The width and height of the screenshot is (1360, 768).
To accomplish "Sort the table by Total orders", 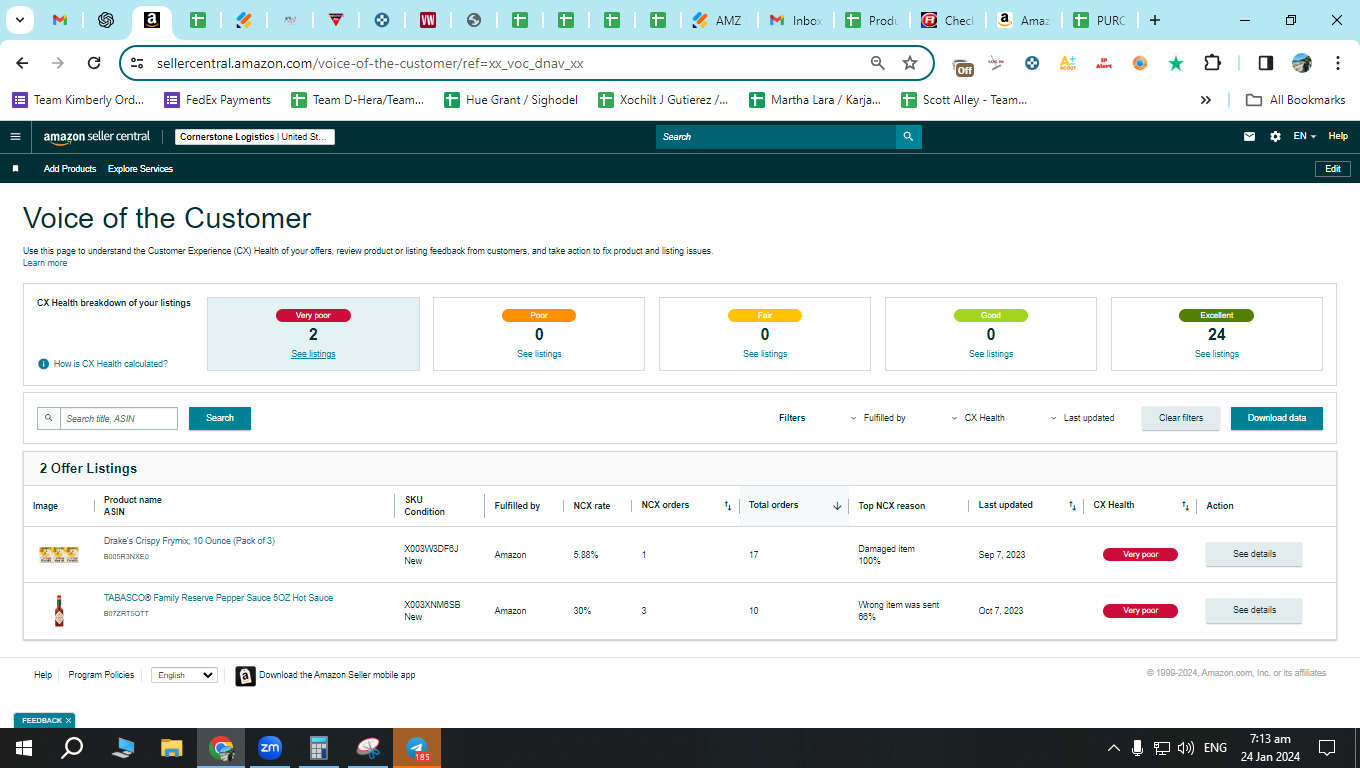I will click(x=837, y=506).
